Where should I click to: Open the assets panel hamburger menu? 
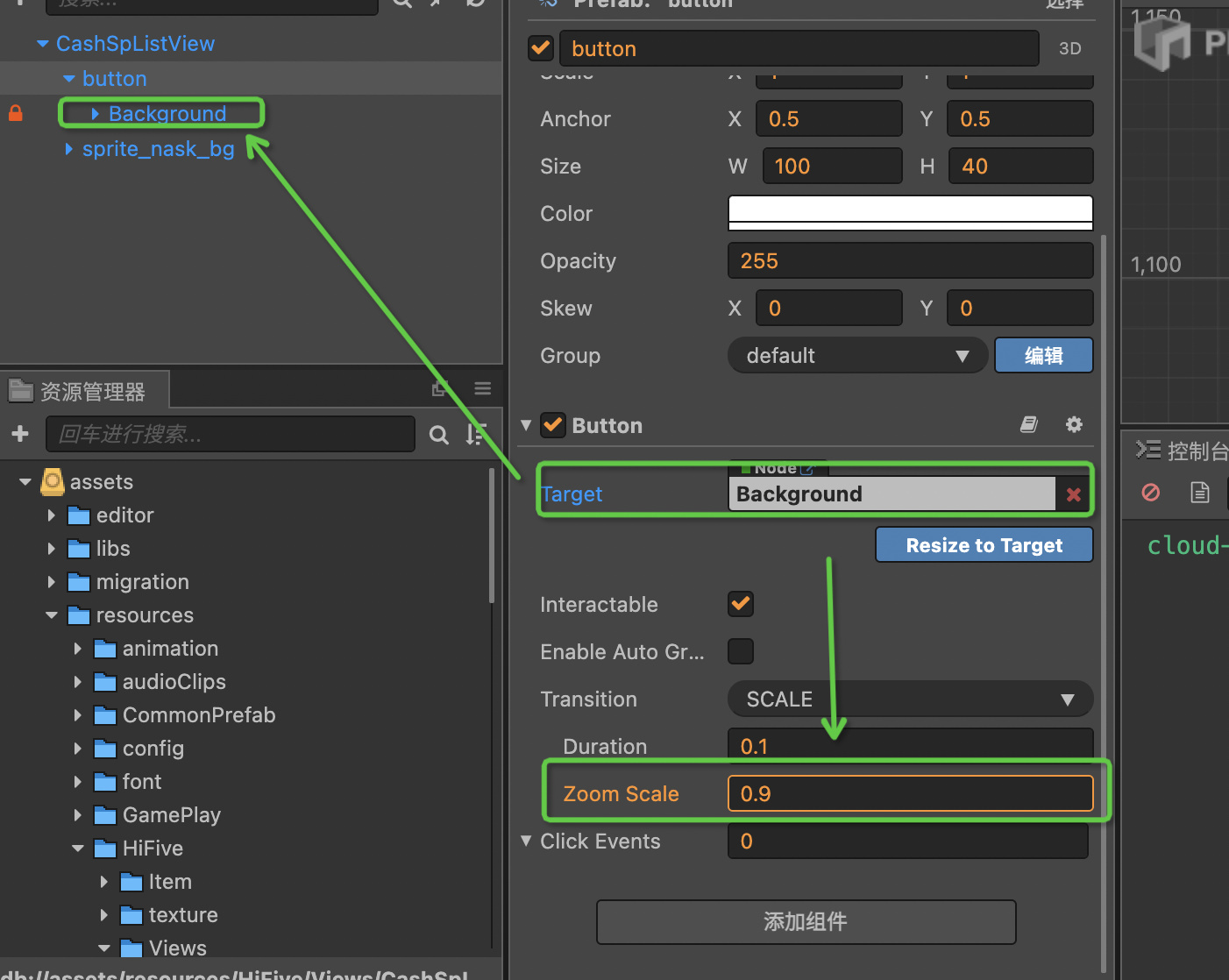[483, 388]
